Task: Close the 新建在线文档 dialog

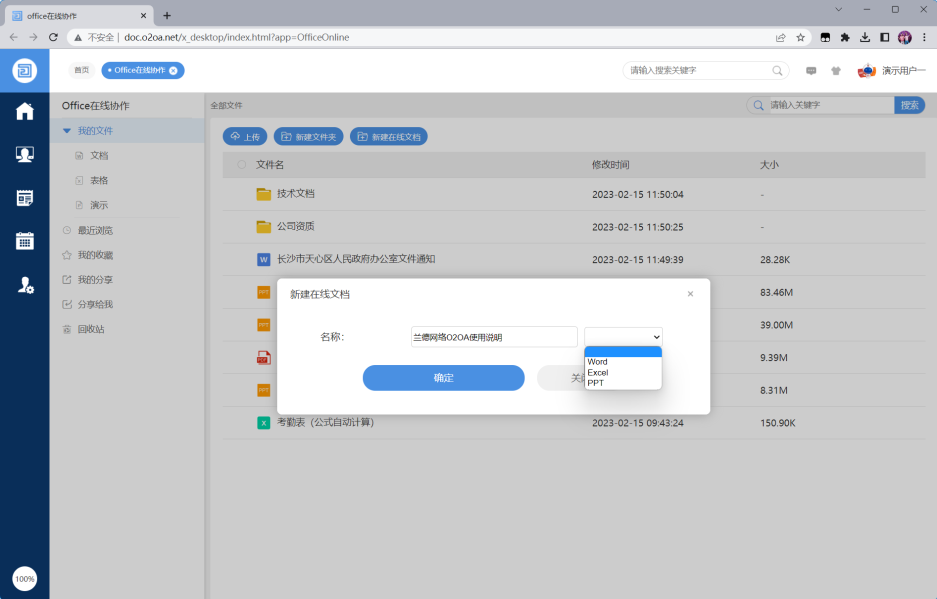Action: [690, 294]
